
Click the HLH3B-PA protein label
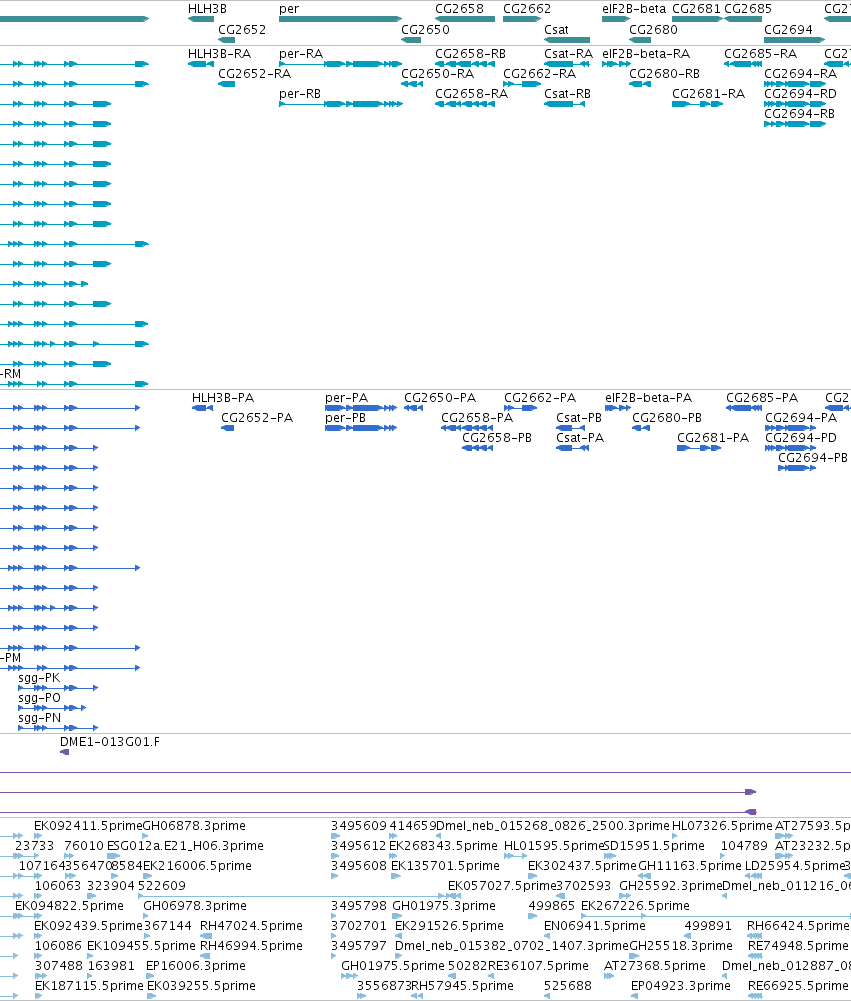[x=223, y=398]
